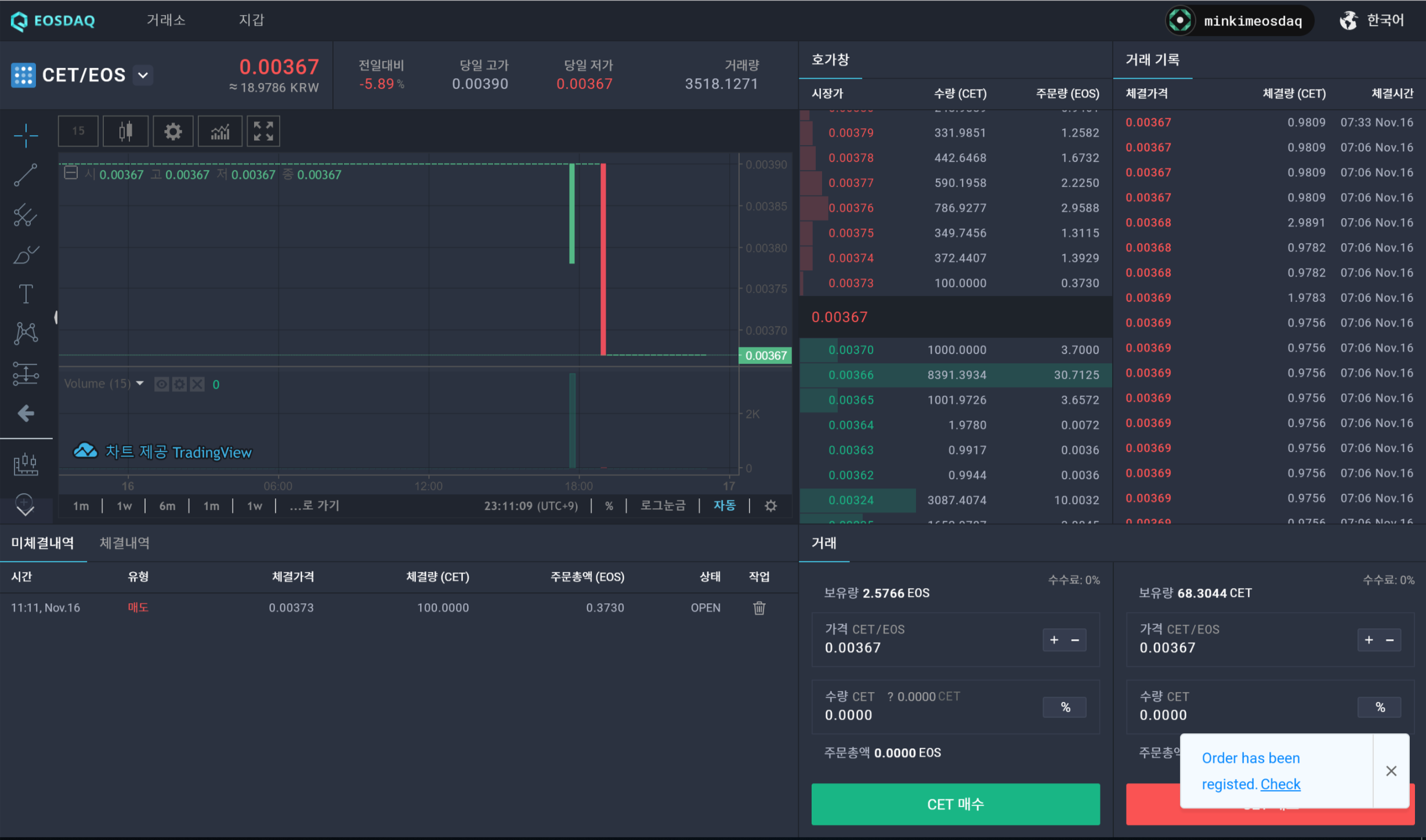Select the 0.00376 ask row
The height and width of the screenshot is (840, 1426).
tap(956, 208)
